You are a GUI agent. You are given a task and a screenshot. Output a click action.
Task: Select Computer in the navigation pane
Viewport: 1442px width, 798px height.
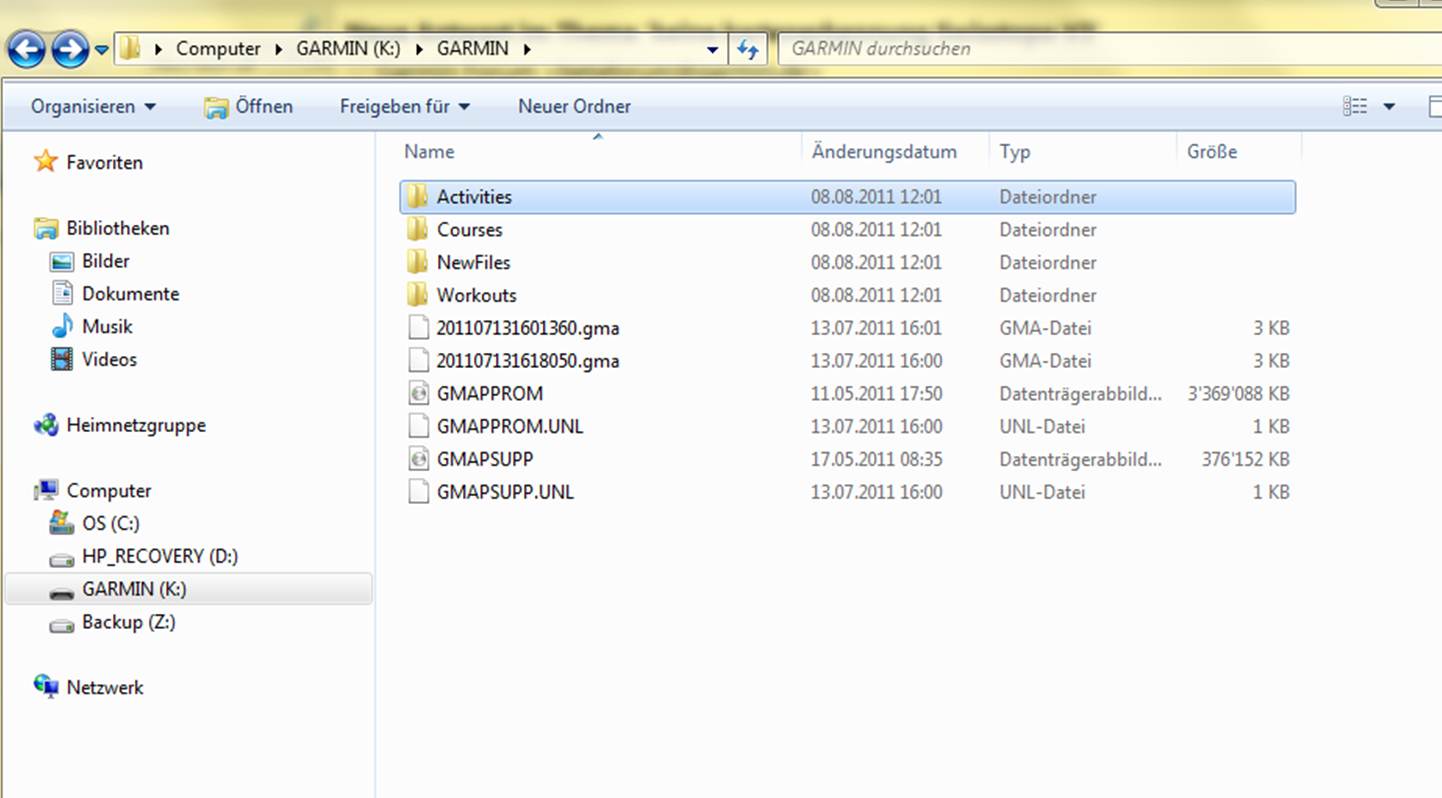(109, 491)
